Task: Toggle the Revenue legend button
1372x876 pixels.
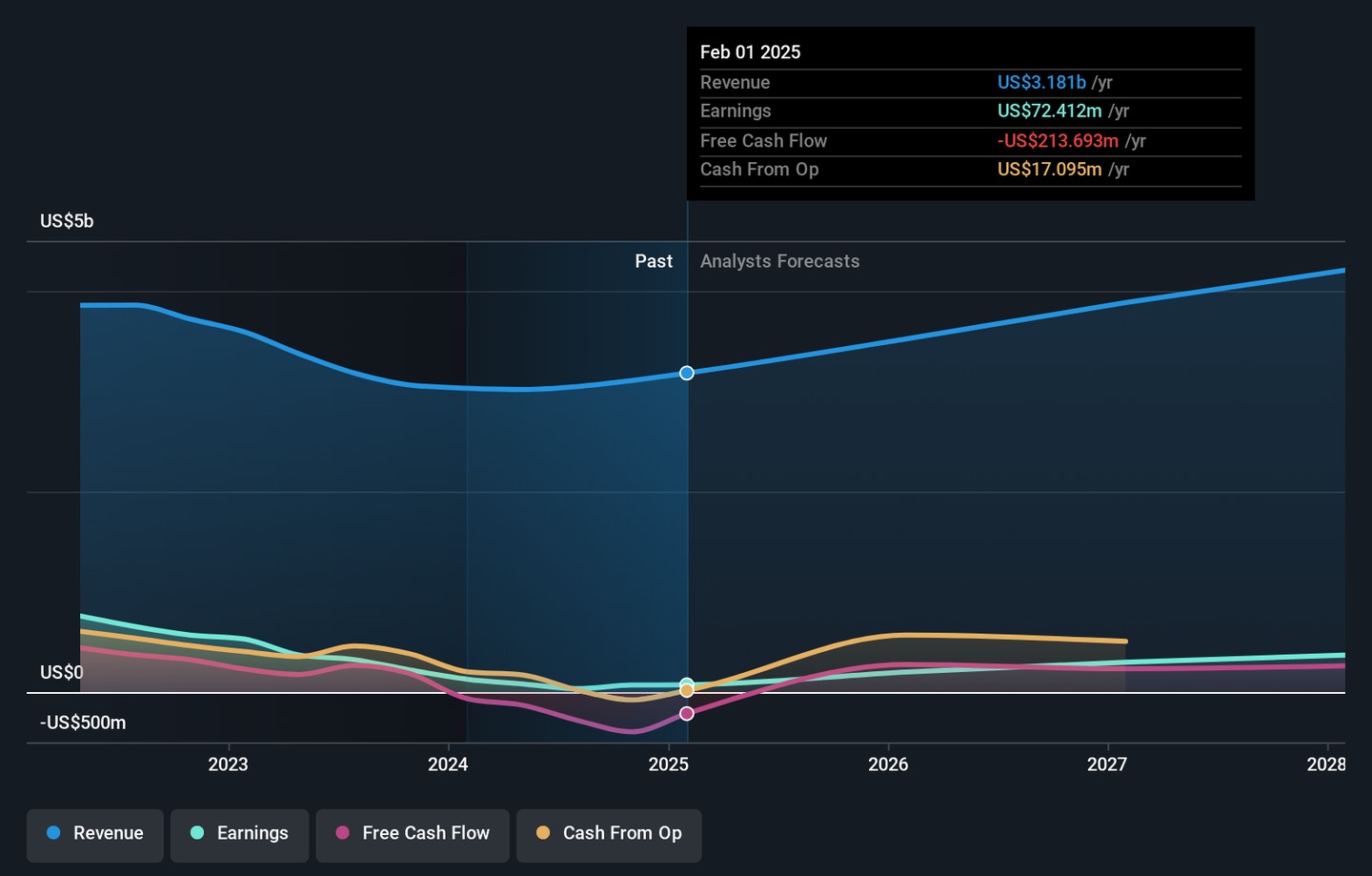Action: tap(95, 835)
